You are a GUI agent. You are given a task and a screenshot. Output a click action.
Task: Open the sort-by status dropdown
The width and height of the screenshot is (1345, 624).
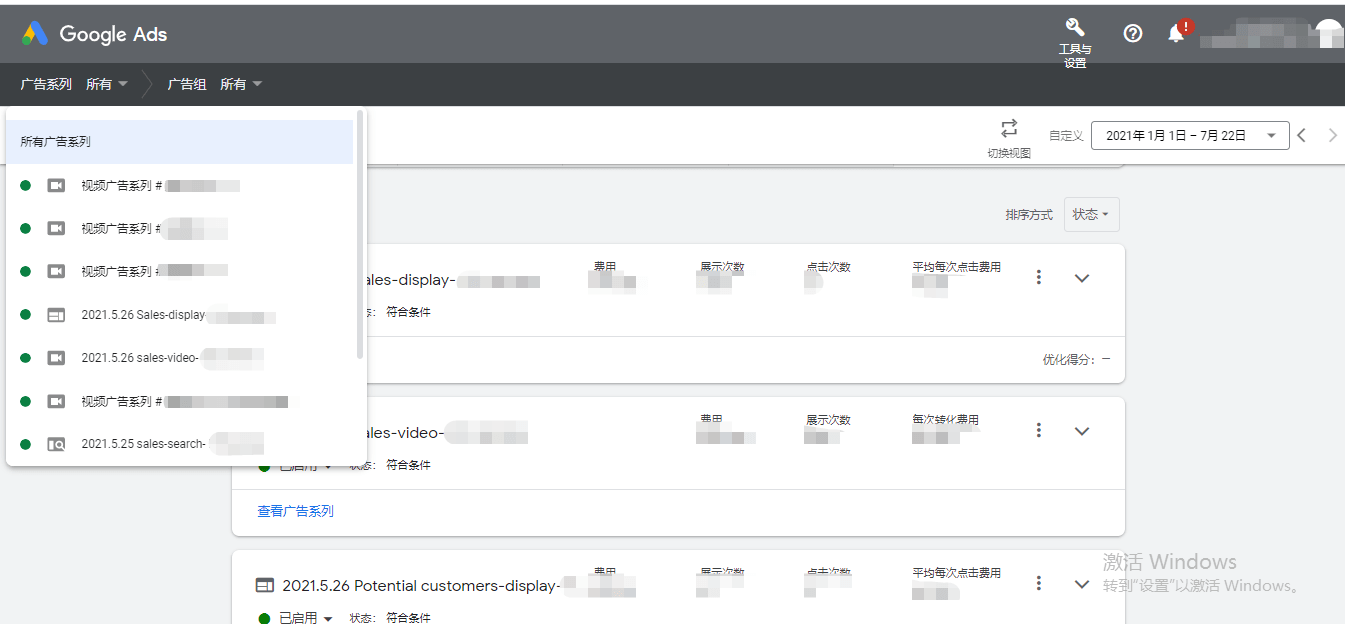point(1091,214)
